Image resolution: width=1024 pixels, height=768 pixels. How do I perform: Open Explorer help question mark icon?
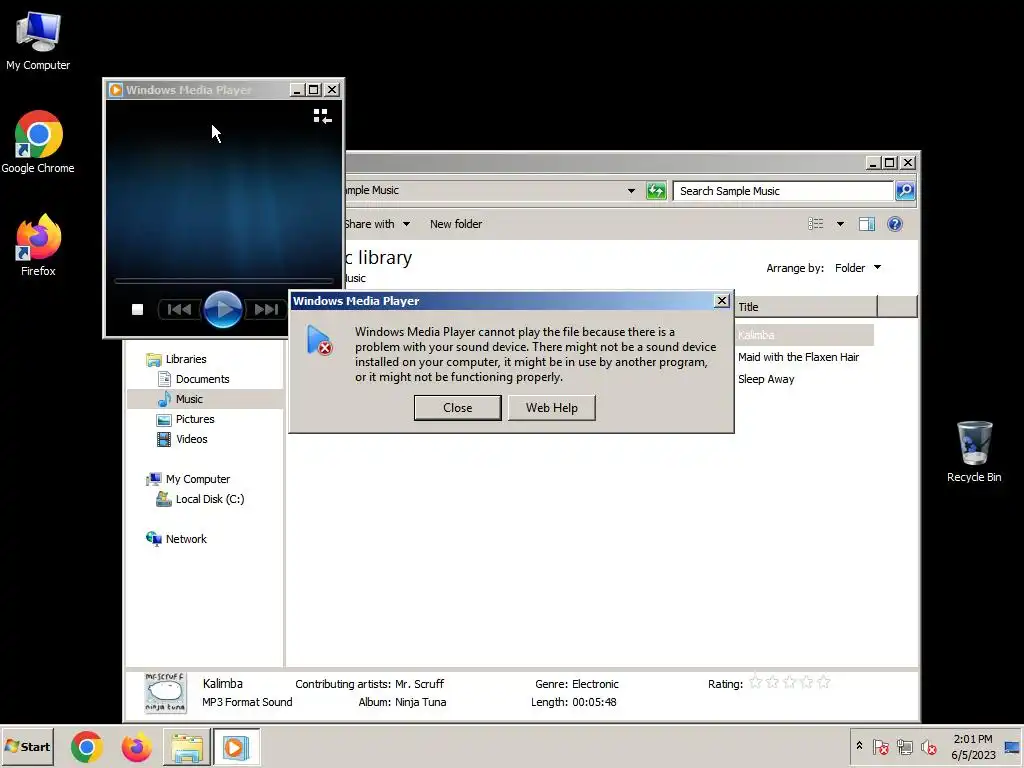click(895, 224)
